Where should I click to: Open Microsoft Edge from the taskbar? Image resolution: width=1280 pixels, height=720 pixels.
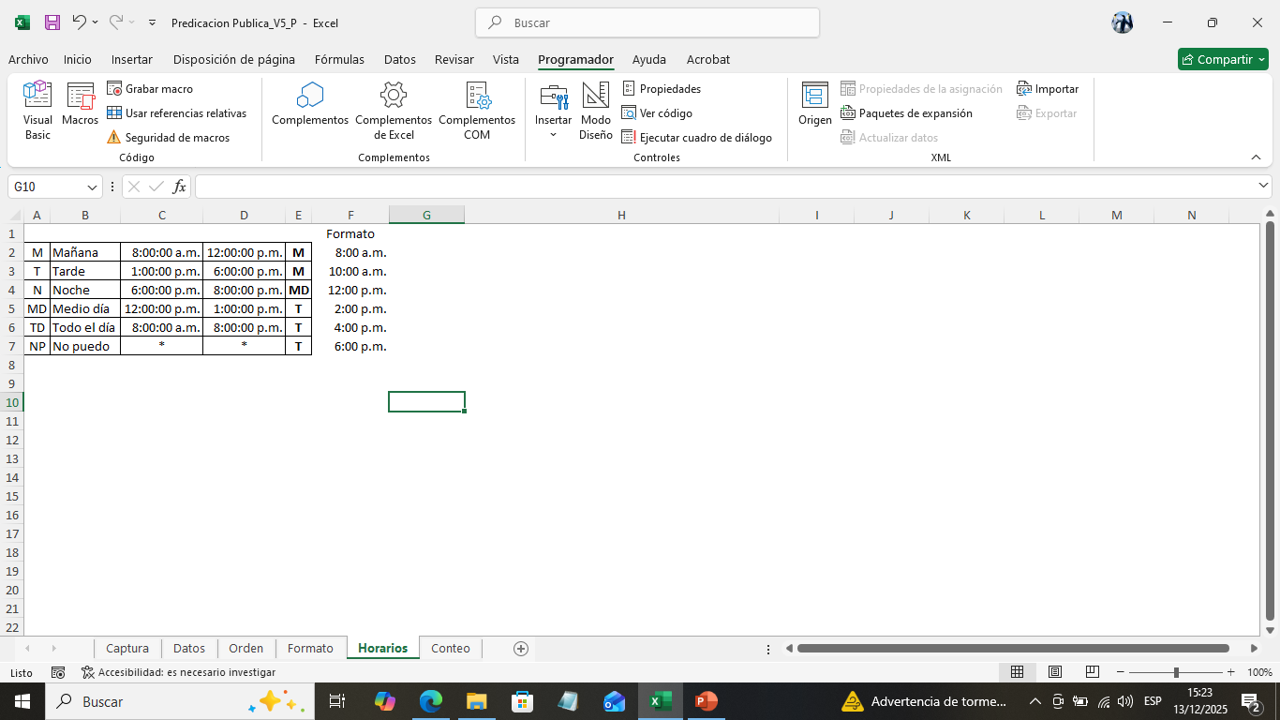431,702
